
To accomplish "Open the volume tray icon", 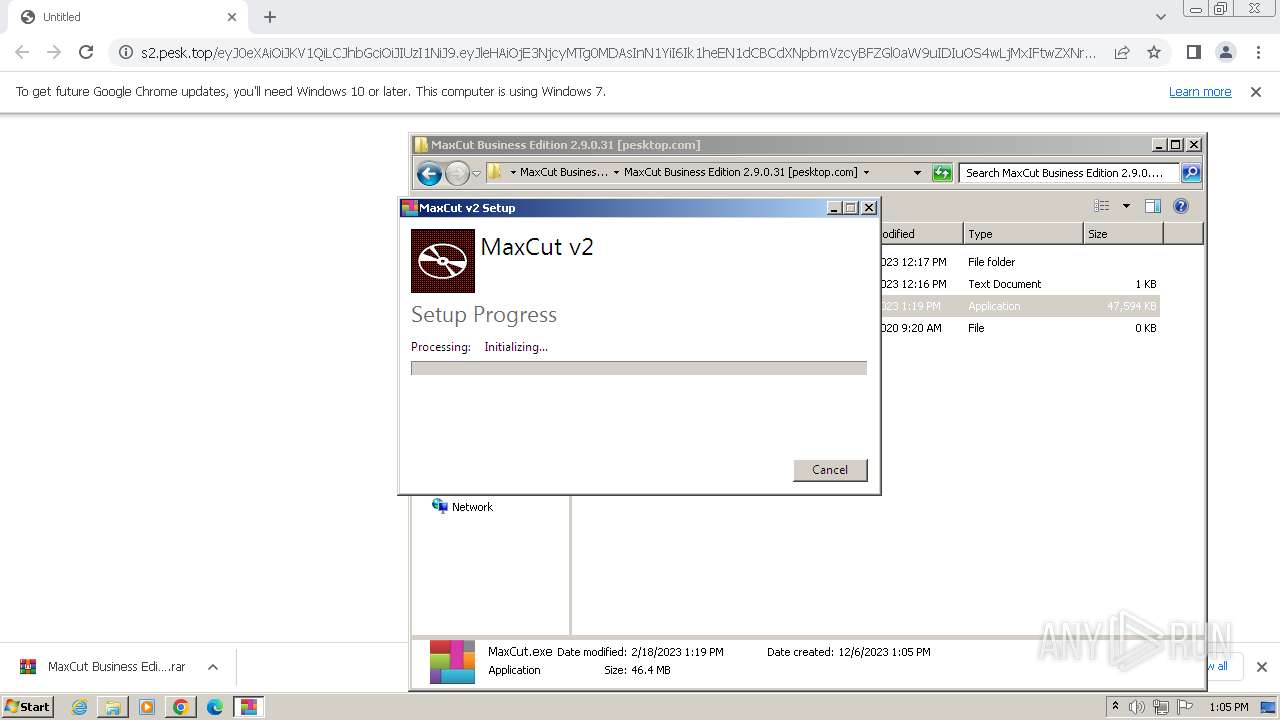I will (1137, 707).
